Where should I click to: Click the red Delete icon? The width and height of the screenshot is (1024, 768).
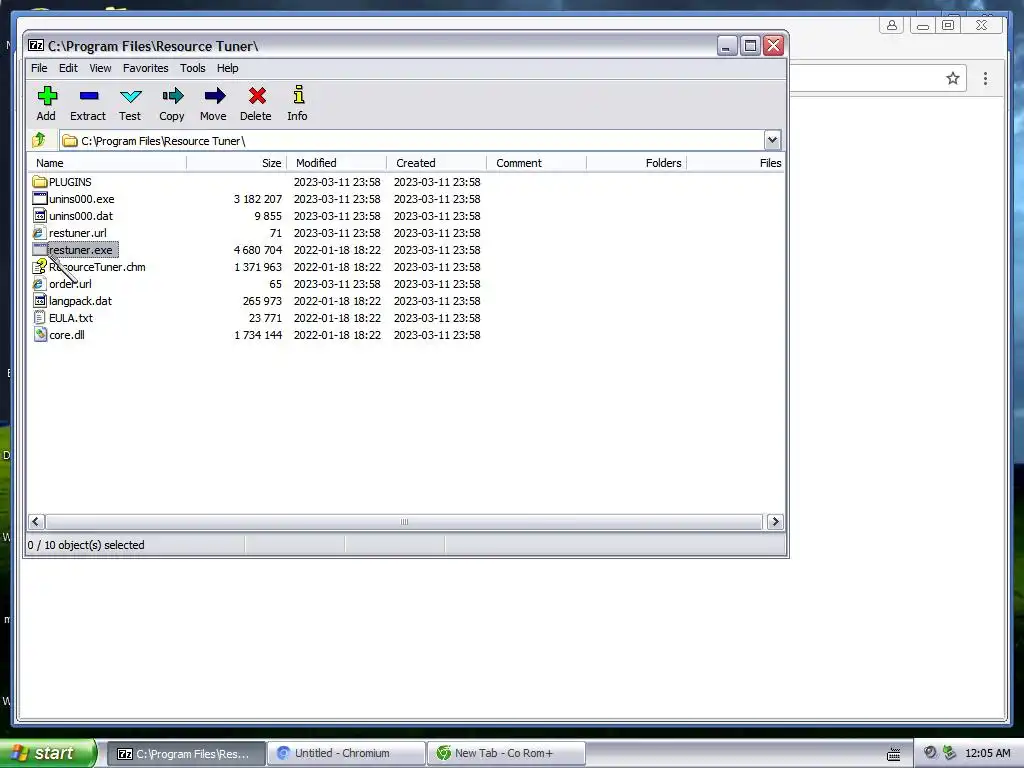coord(257,96)
